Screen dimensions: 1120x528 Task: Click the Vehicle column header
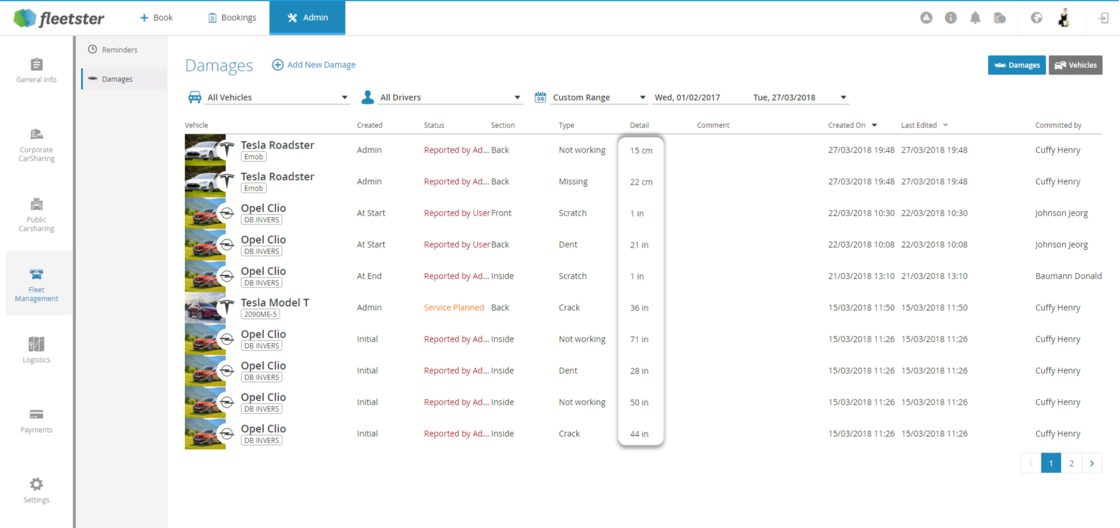196,125
